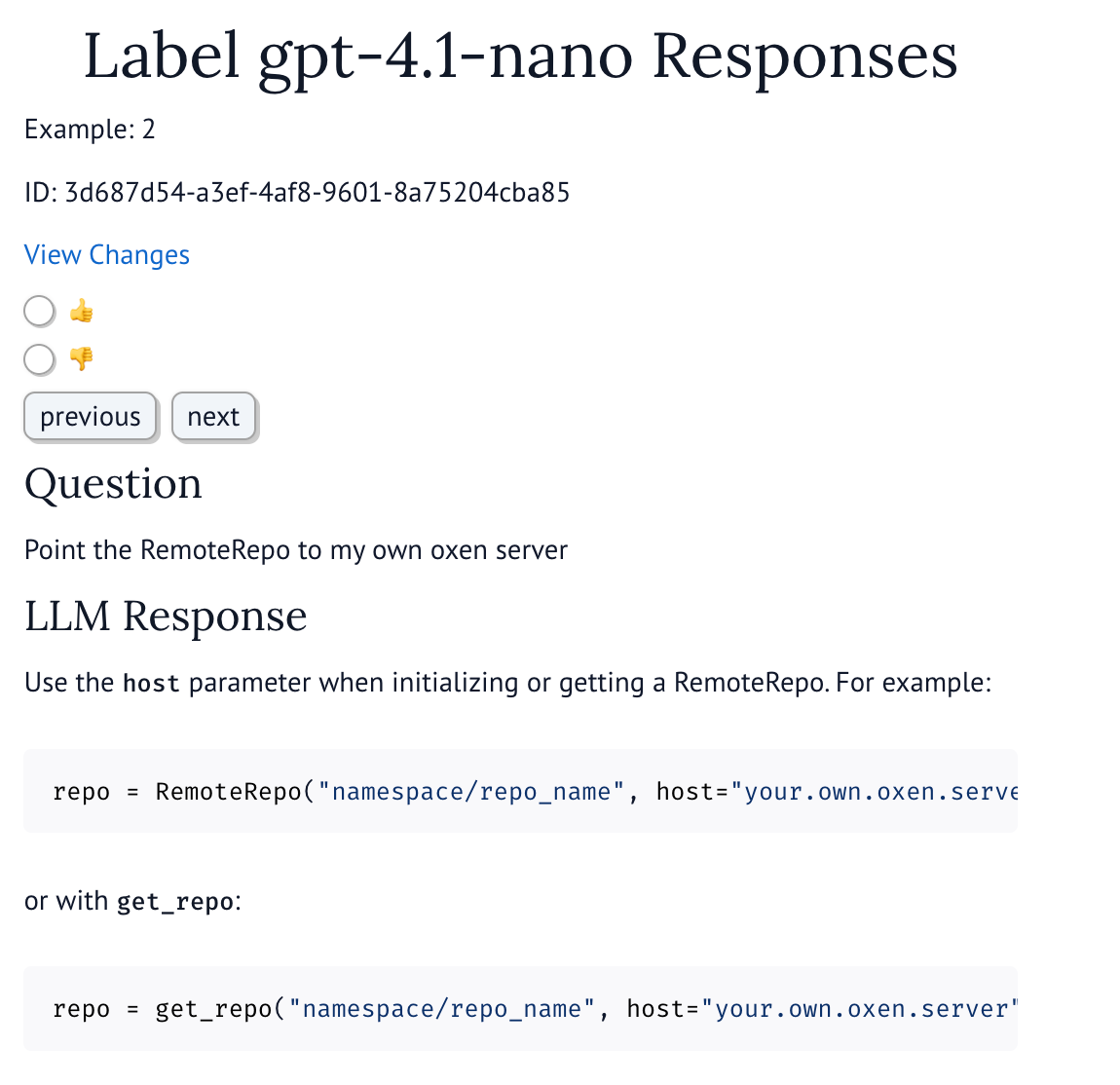Image resolution: width=1120 pixels, height=1085 pixels.
Task: Click the Example: 2 label
Action: 90,130
